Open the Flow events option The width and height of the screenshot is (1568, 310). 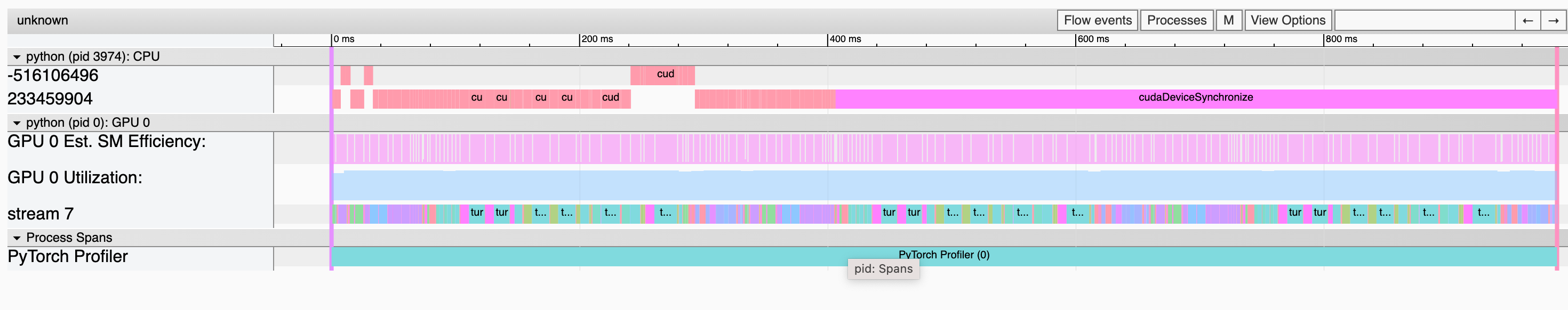(x=1097, y=20)
